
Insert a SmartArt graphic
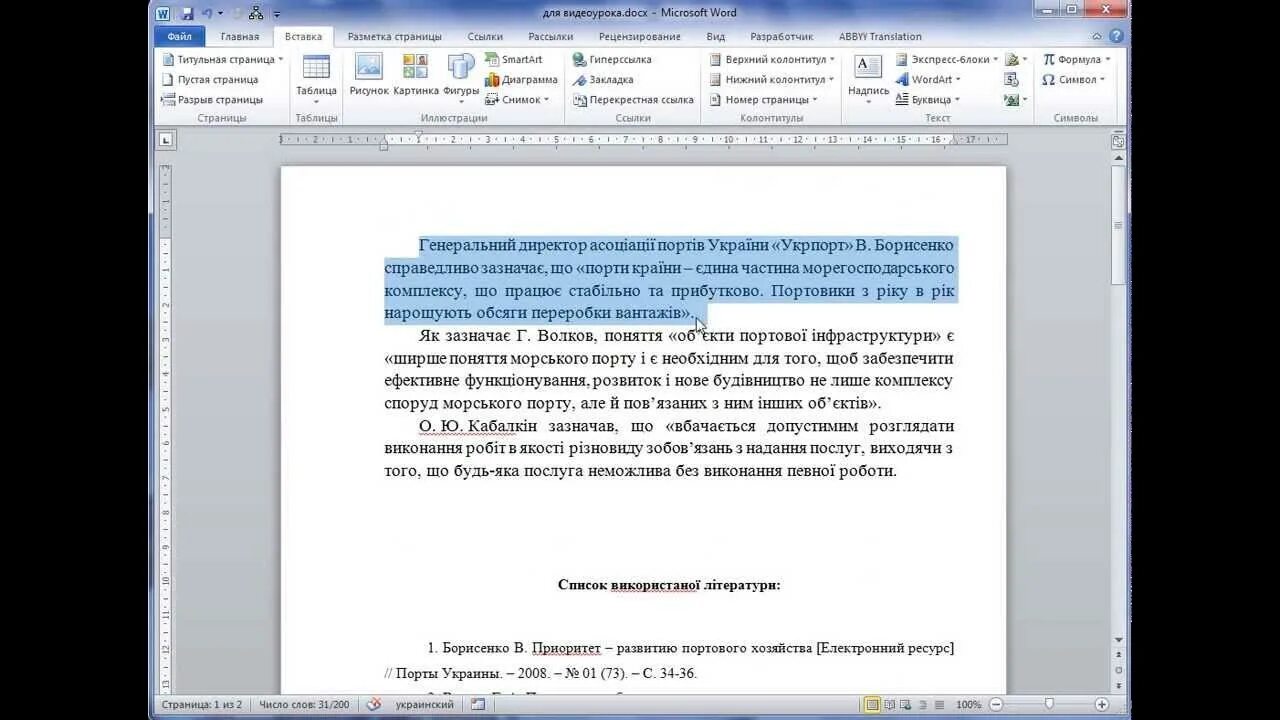514,59
